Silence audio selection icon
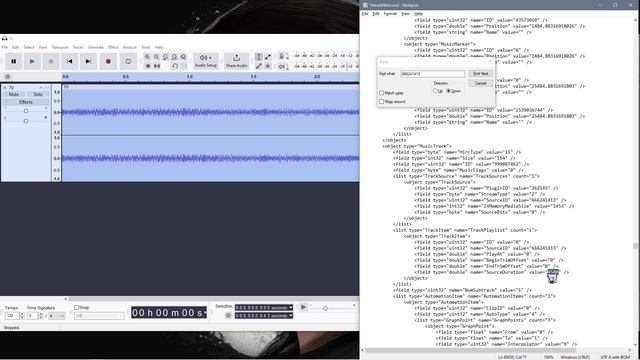 [x=157, y=66]
